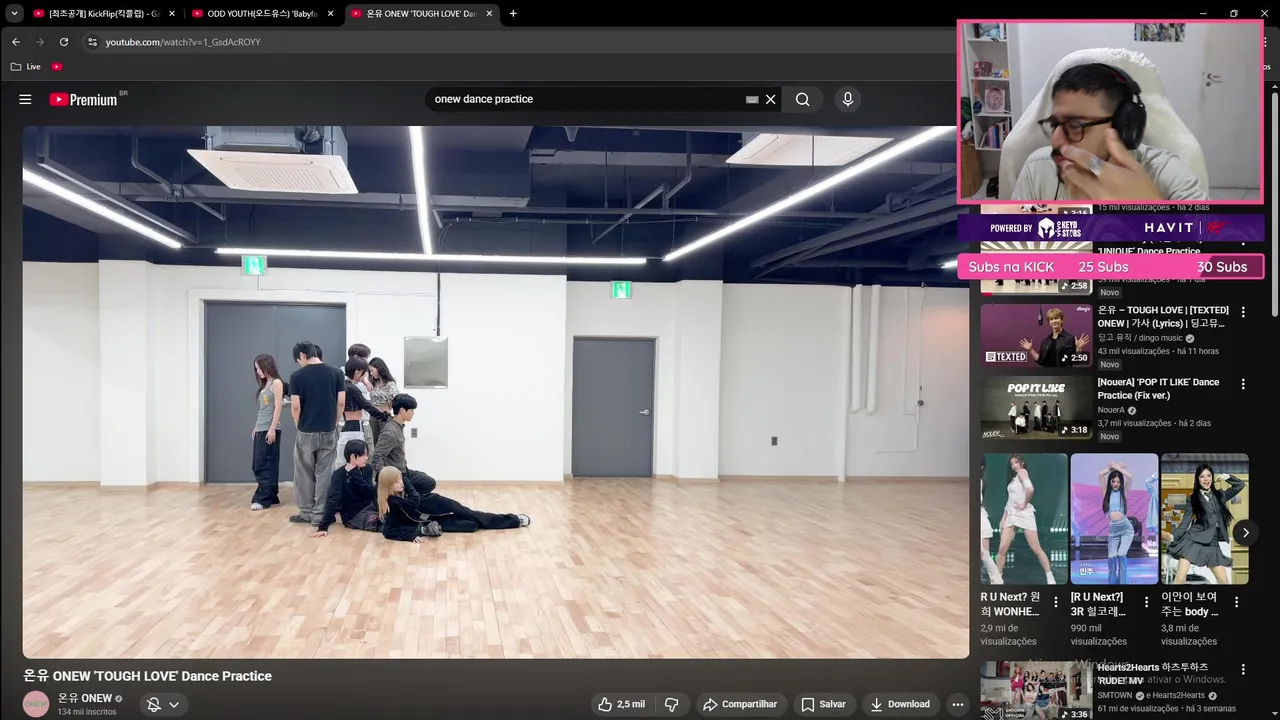The width and height of the screenshot is (1280, 720).
Task: Open the on-screen keyboard icon in search
Action: pos(752,99)
